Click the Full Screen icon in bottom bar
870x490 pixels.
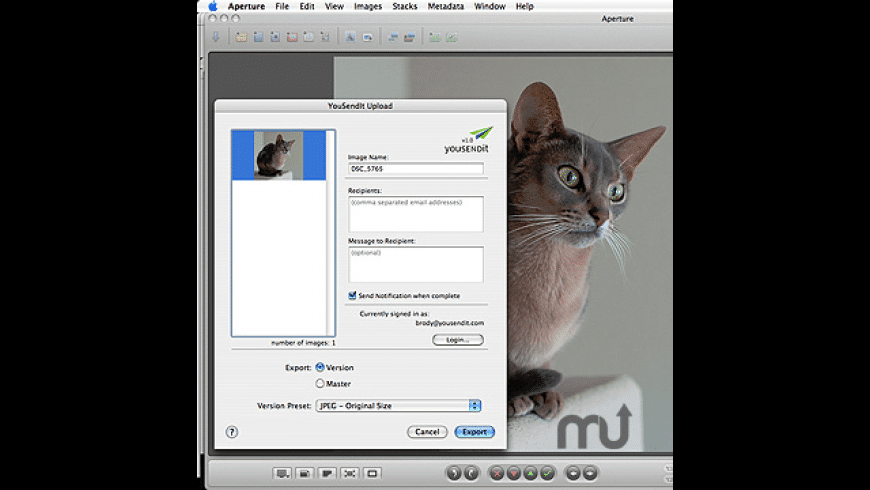tap(350, 473)
